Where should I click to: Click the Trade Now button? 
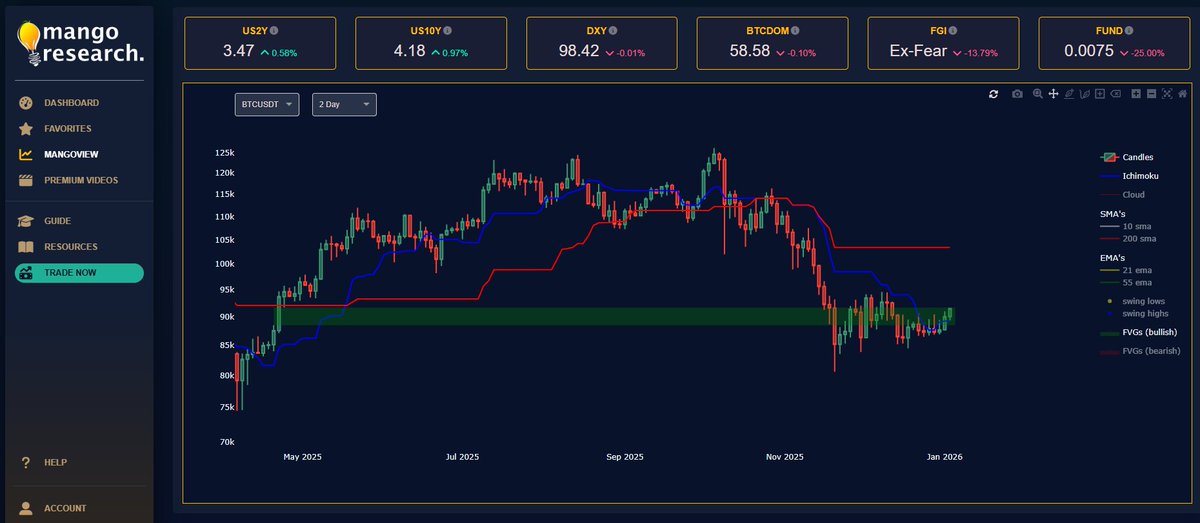tap(79, 273)
